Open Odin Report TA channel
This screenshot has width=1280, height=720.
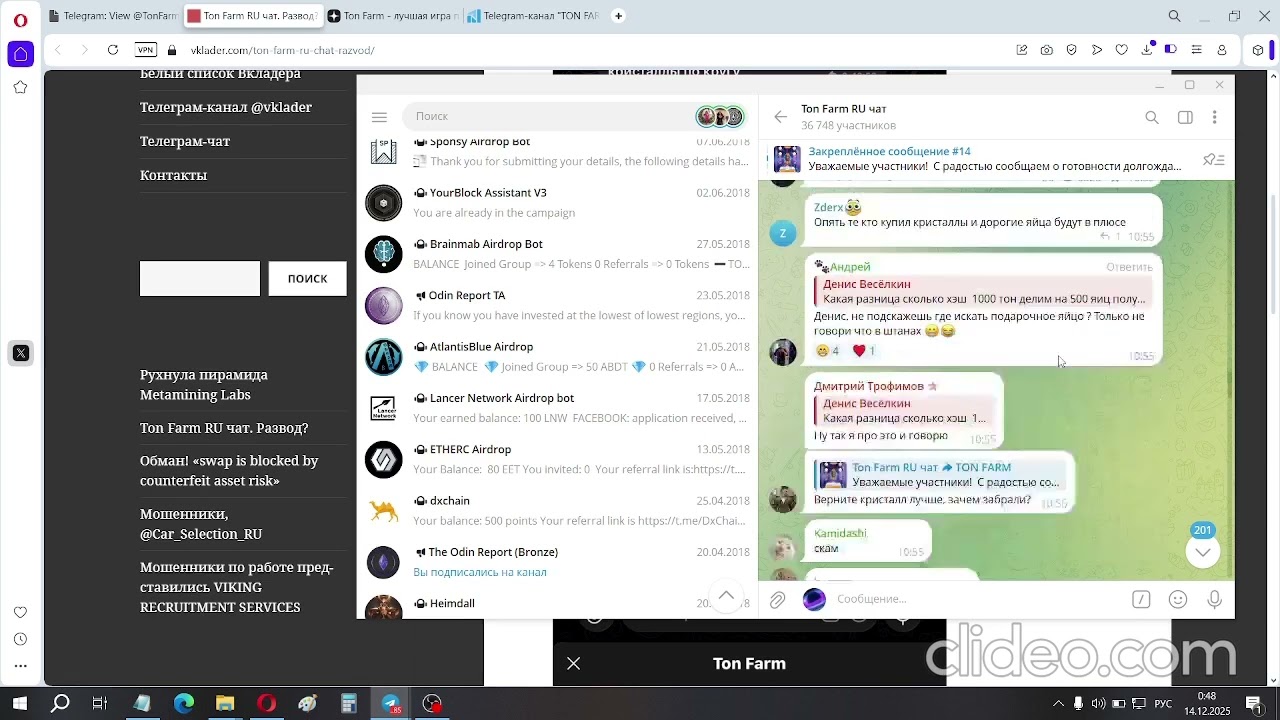(x=558, y=305)
